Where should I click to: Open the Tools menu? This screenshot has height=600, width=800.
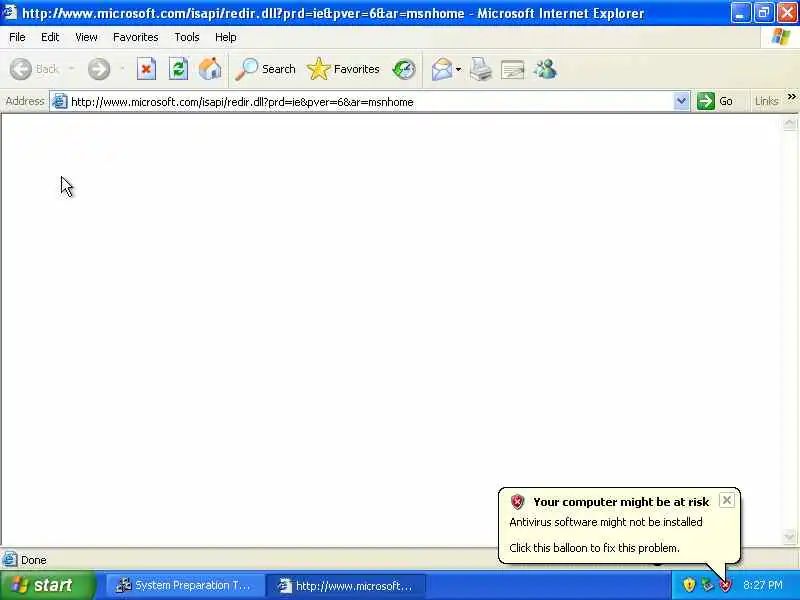point(187,37)
